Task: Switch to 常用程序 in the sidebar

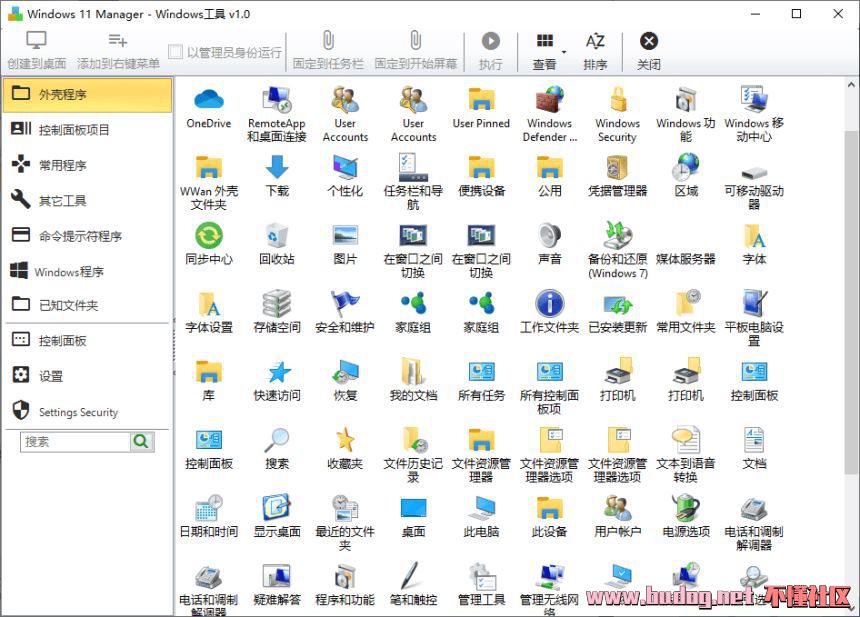Action: (x=88, y=165)
